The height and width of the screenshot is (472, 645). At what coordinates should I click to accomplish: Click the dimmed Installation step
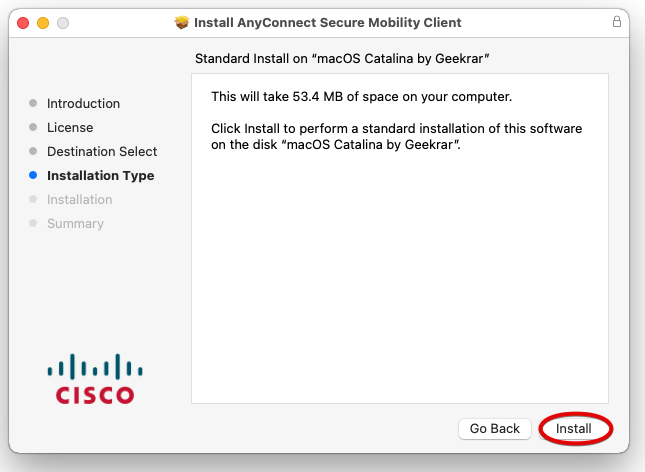click(x=79, y=200)
